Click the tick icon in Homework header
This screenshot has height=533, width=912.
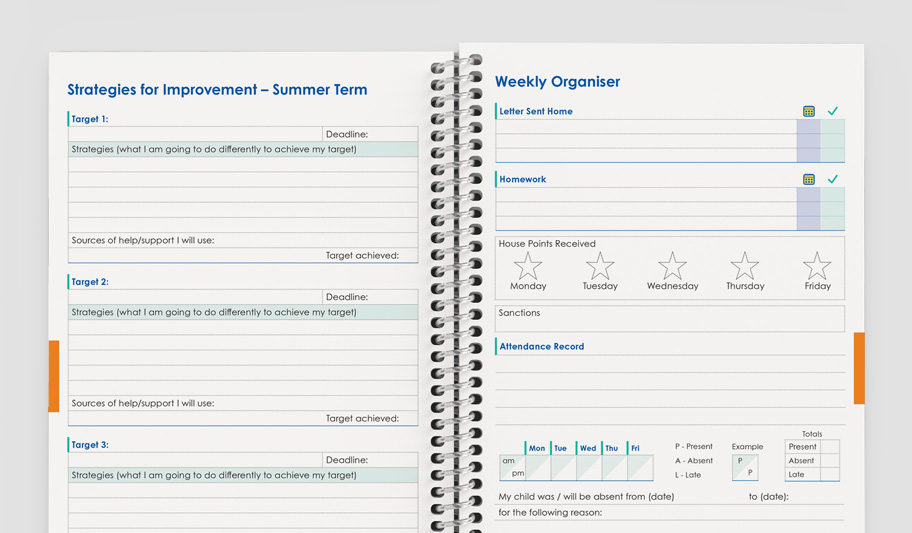[x=833, y=179]
